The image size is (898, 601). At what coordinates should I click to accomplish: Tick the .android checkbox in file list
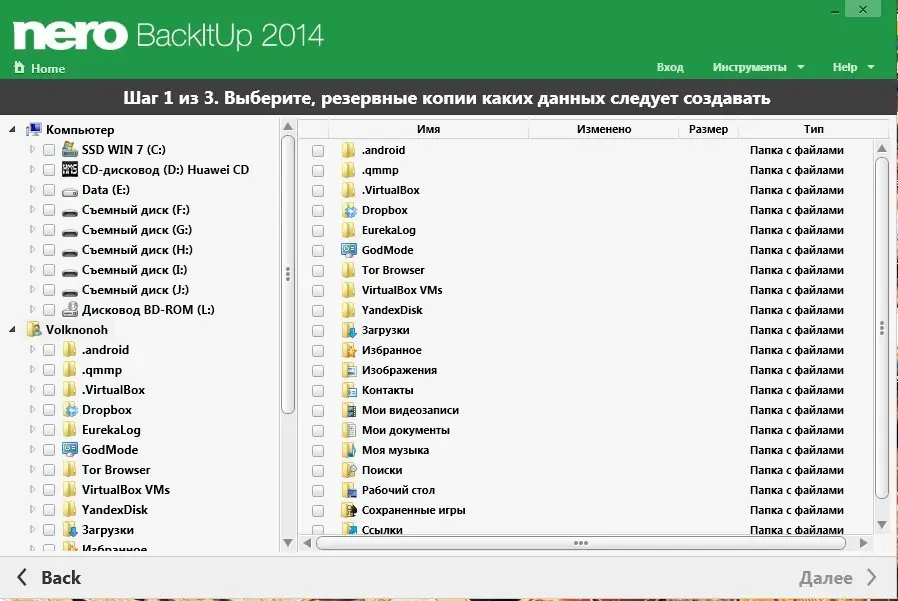point(318,151)
